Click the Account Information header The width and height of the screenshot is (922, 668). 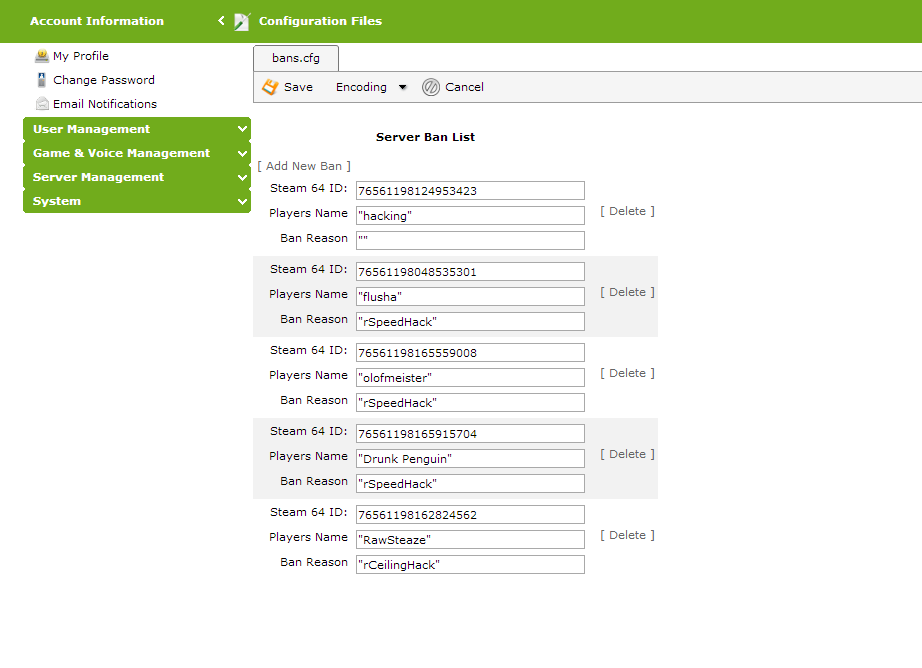97,21
